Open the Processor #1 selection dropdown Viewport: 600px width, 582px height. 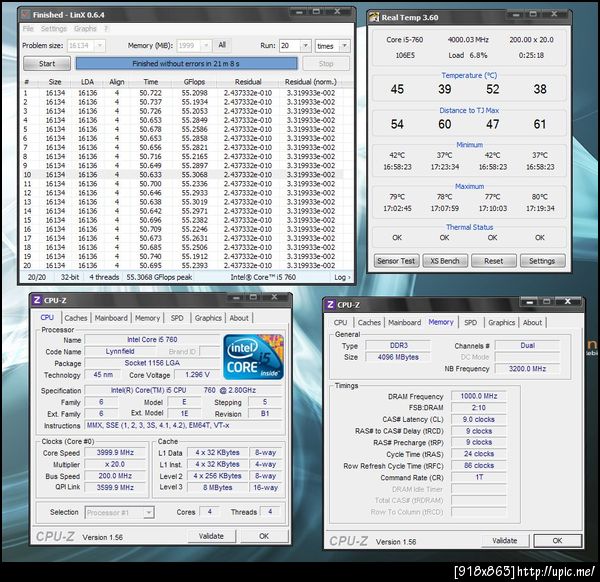coord(149,512)
